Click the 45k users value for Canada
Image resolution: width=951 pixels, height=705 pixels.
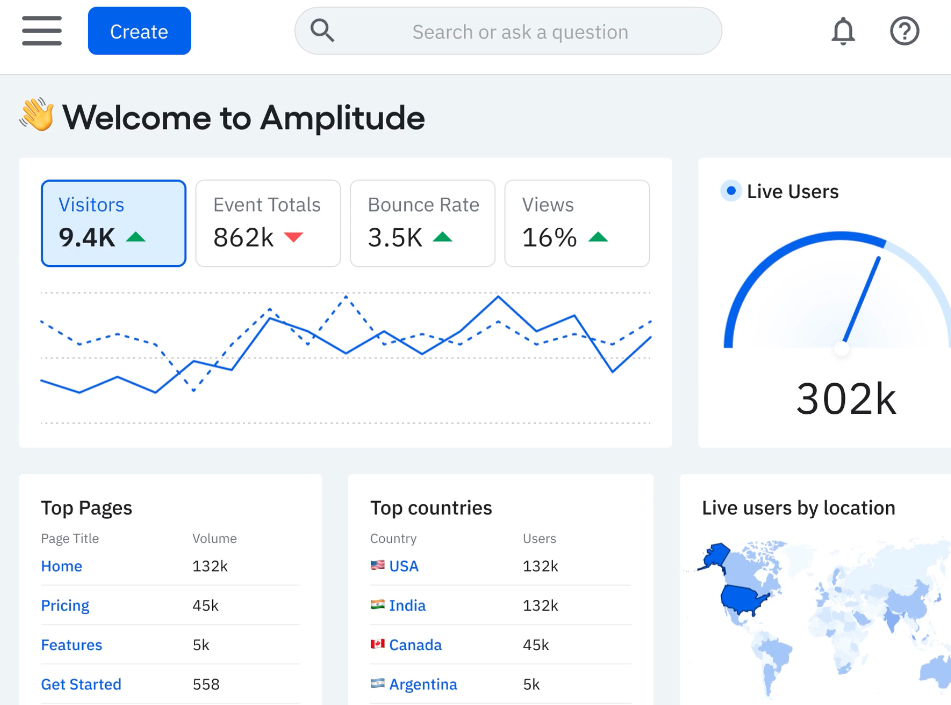536,645
